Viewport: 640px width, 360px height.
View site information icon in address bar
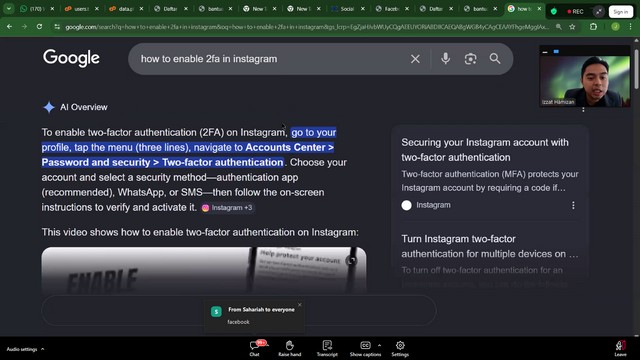click(x=57, y=27)
